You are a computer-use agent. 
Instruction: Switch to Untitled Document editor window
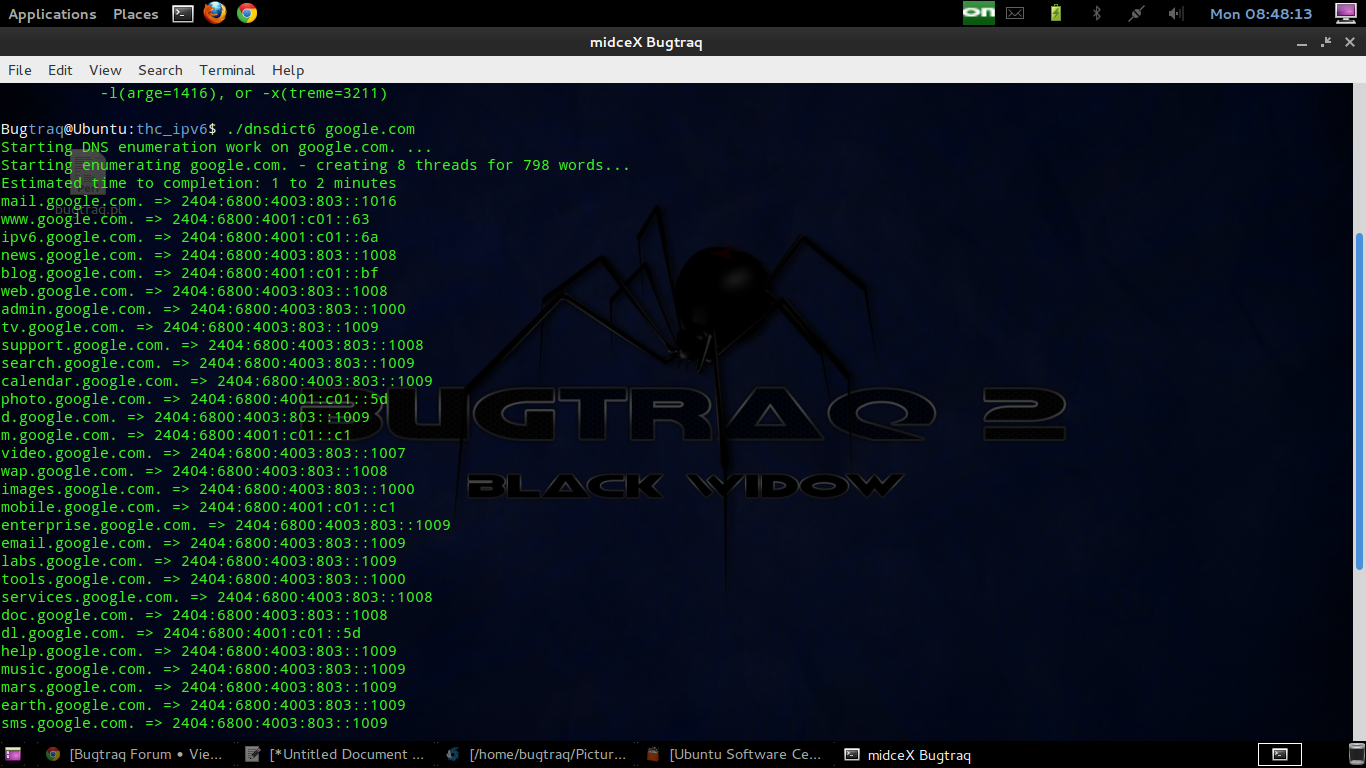tap(335, 754)
